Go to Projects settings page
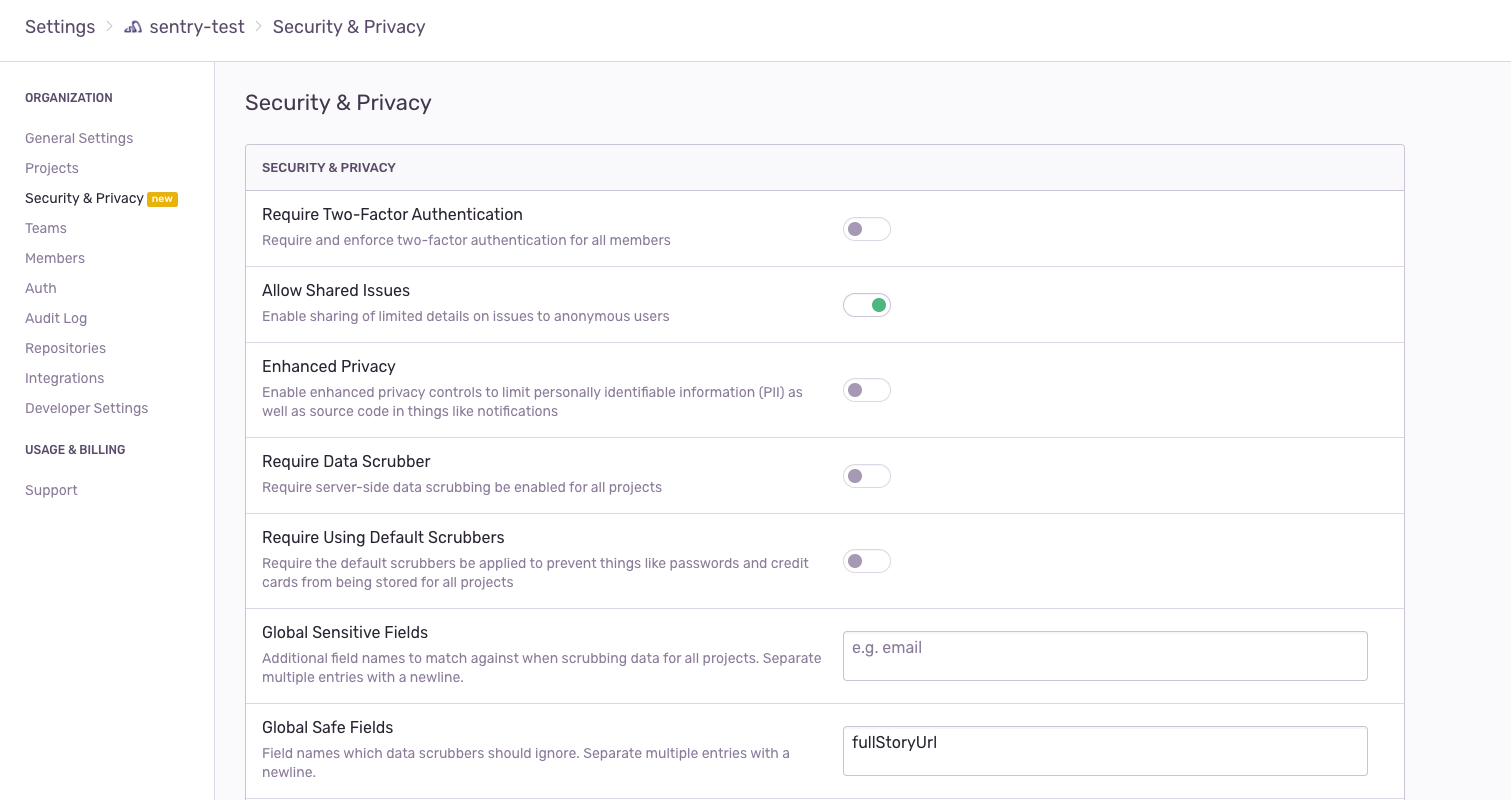This screenshot has width=1511, height=800. click(52, 168)
